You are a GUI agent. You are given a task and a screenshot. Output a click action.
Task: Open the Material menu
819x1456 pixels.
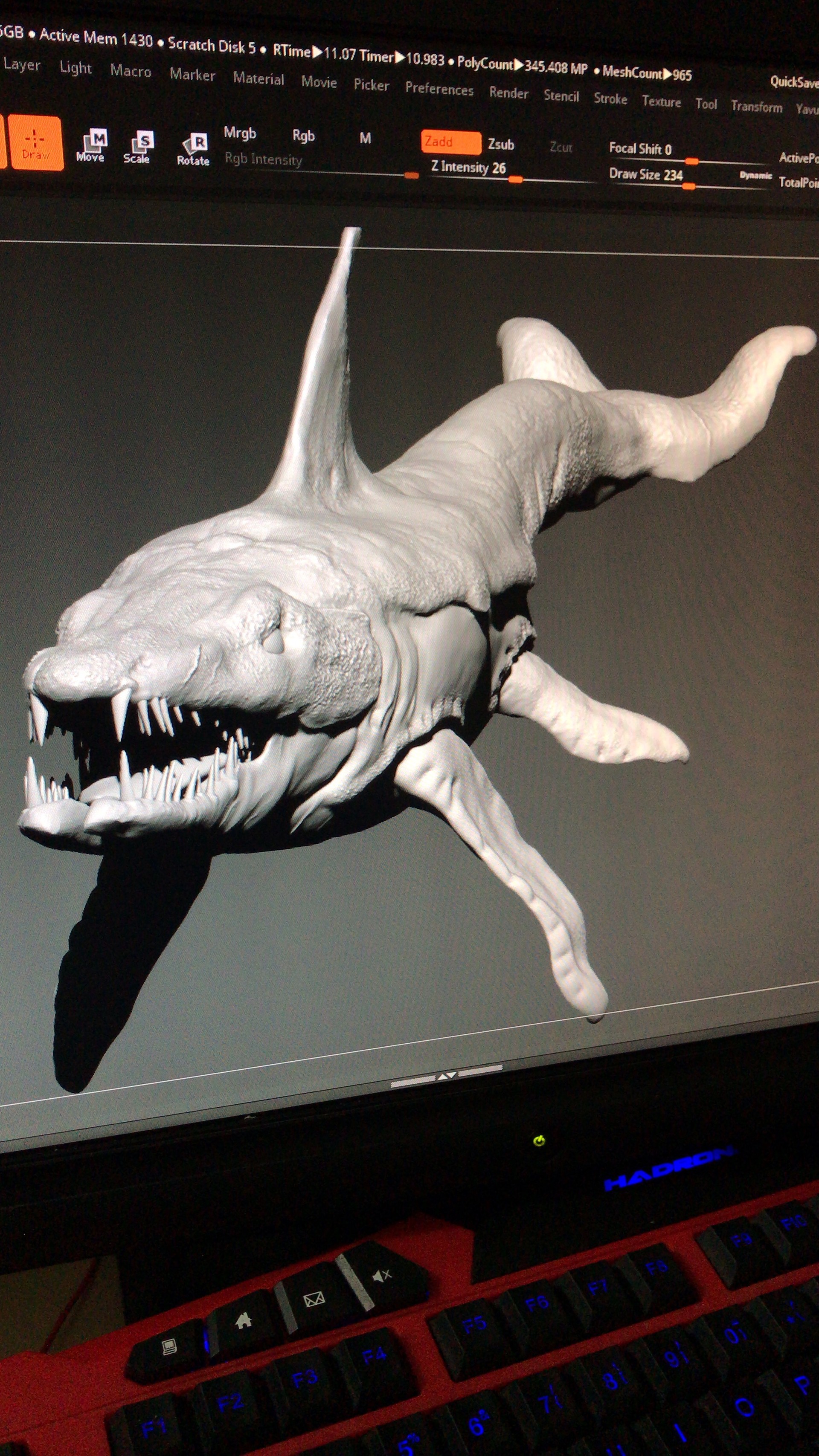click(258, 78)
